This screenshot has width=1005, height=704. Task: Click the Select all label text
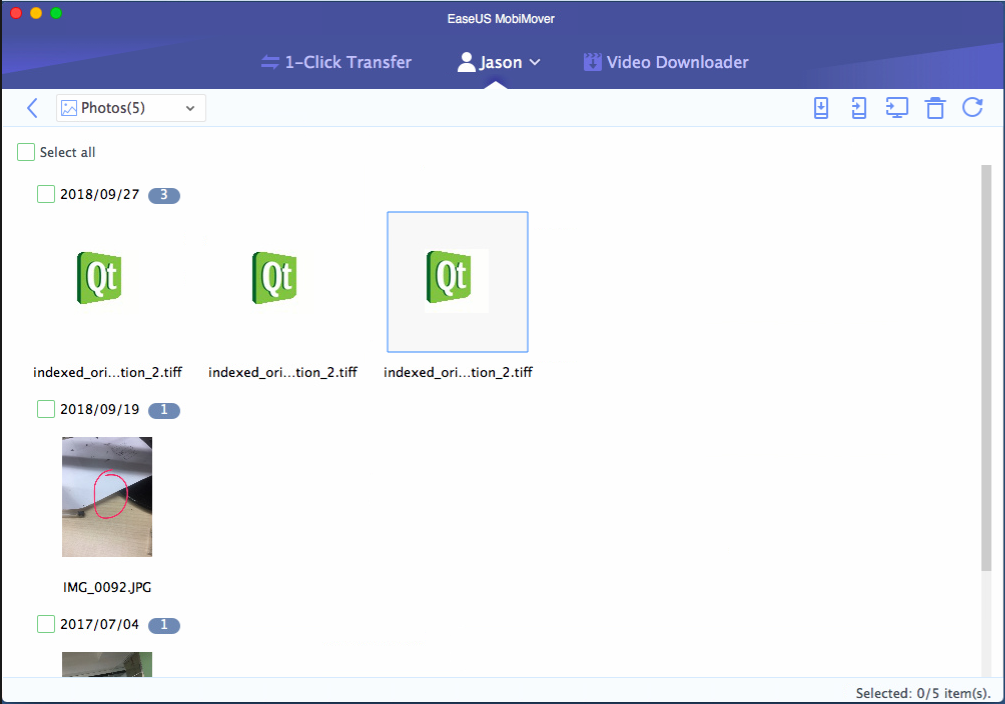coord(67,153)
